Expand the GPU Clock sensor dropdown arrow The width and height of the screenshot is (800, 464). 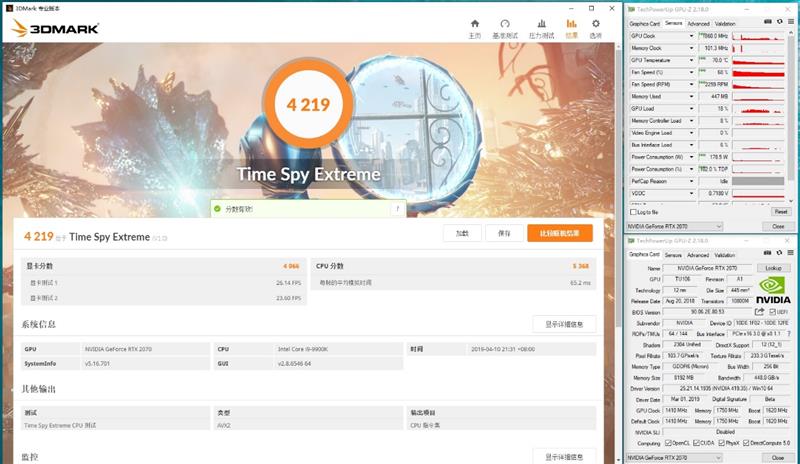point(692,36)
